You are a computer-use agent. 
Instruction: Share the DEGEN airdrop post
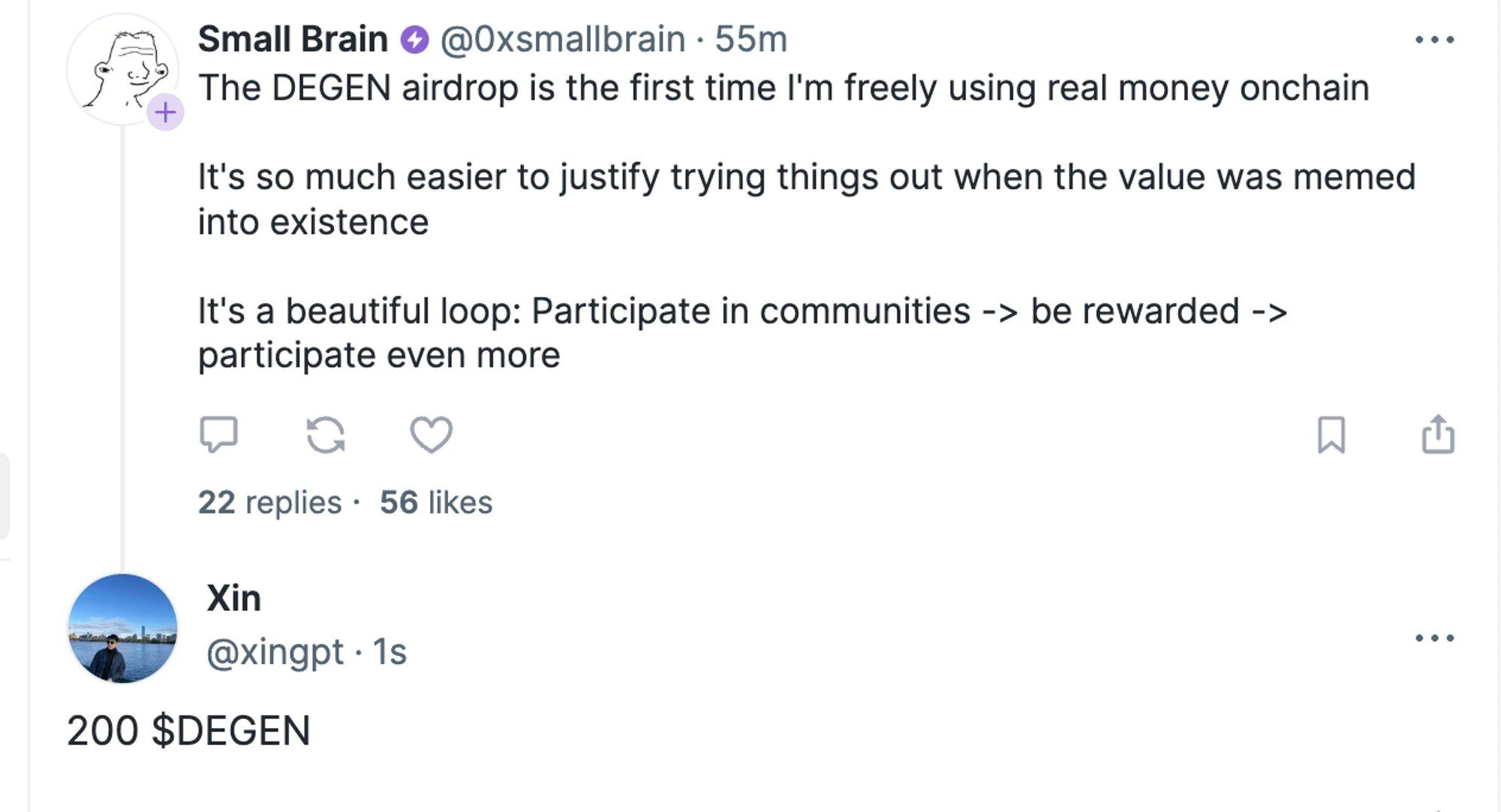coord(1438,435)
